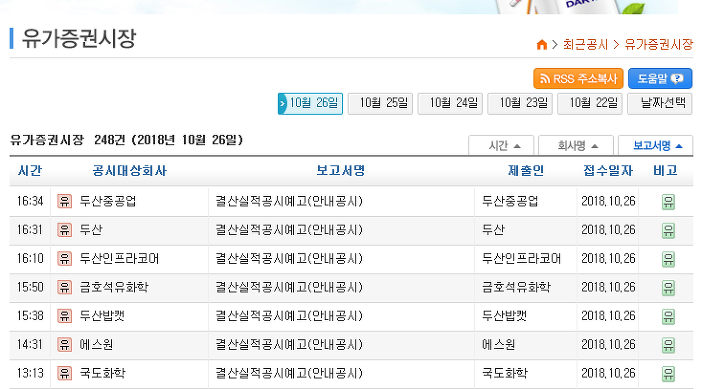
Task: Click green 유 remark icon in 16:34 row
Action: point(668,202)
